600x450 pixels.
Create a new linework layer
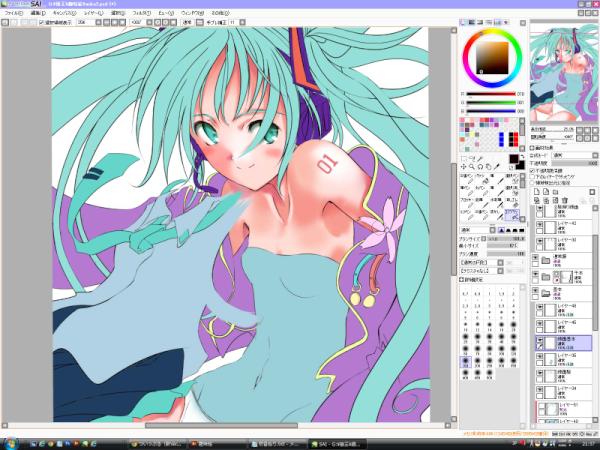click(x=546, y=192)
